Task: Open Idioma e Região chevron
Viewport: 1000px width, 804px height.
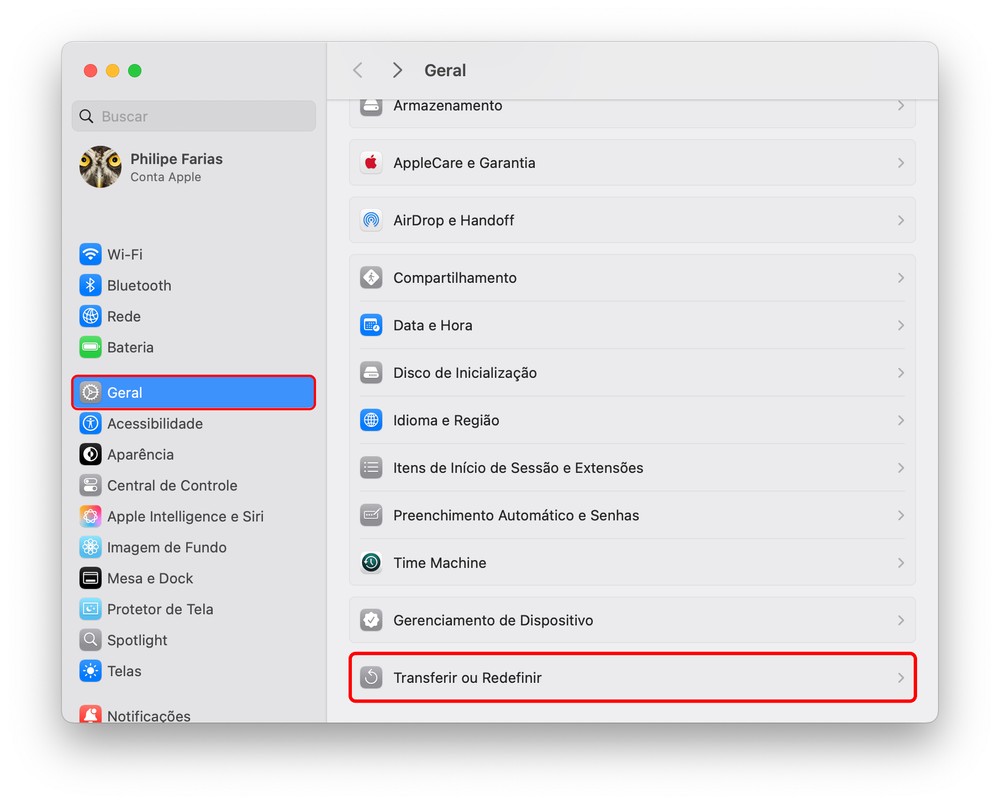Action: point(901,420)
